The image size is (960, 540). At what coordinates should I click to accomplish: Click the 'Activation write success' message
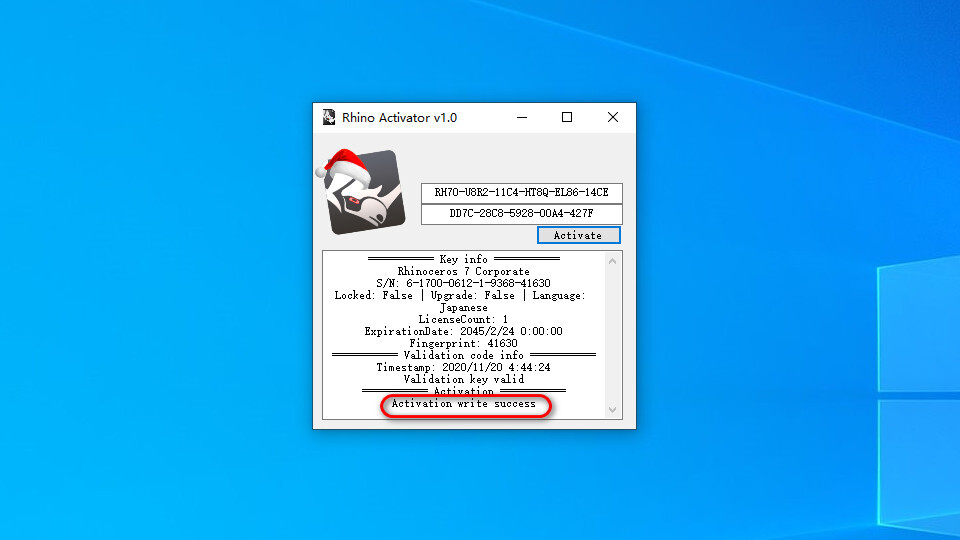tap(463, 404)
